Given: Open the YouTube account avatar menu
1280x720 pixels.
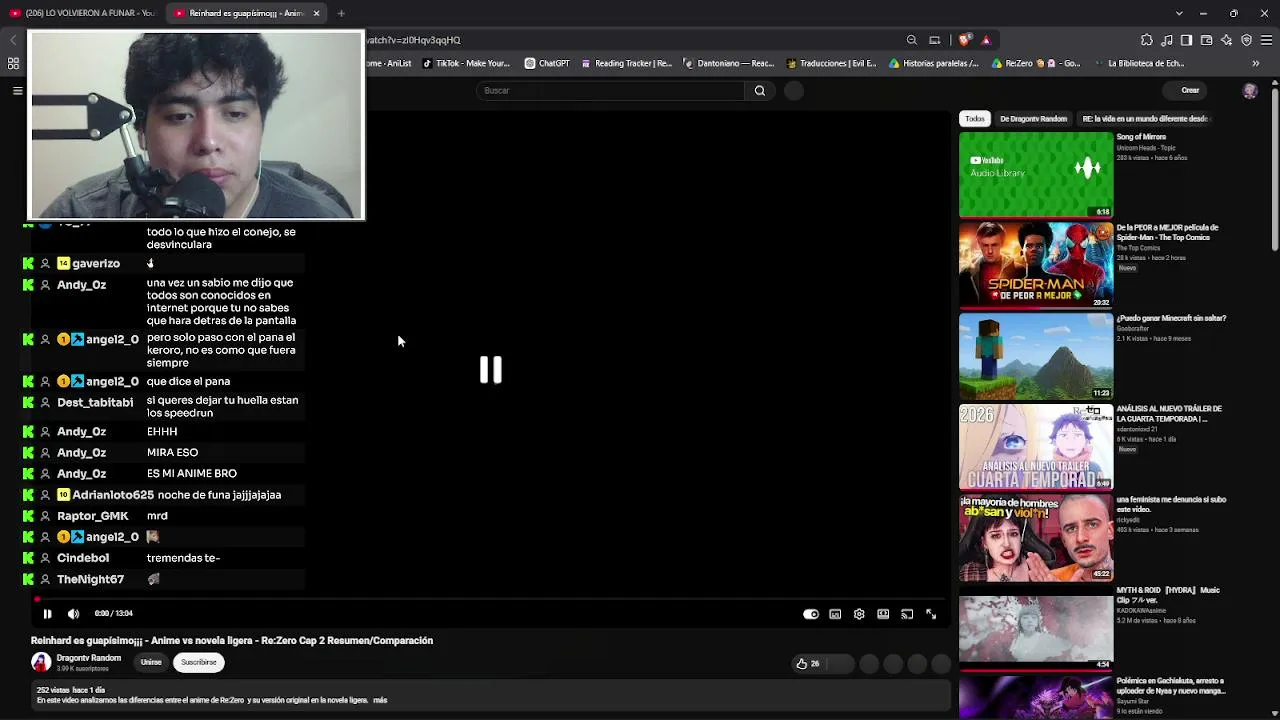Looking at the screenshot, I should coord(1249,91).
